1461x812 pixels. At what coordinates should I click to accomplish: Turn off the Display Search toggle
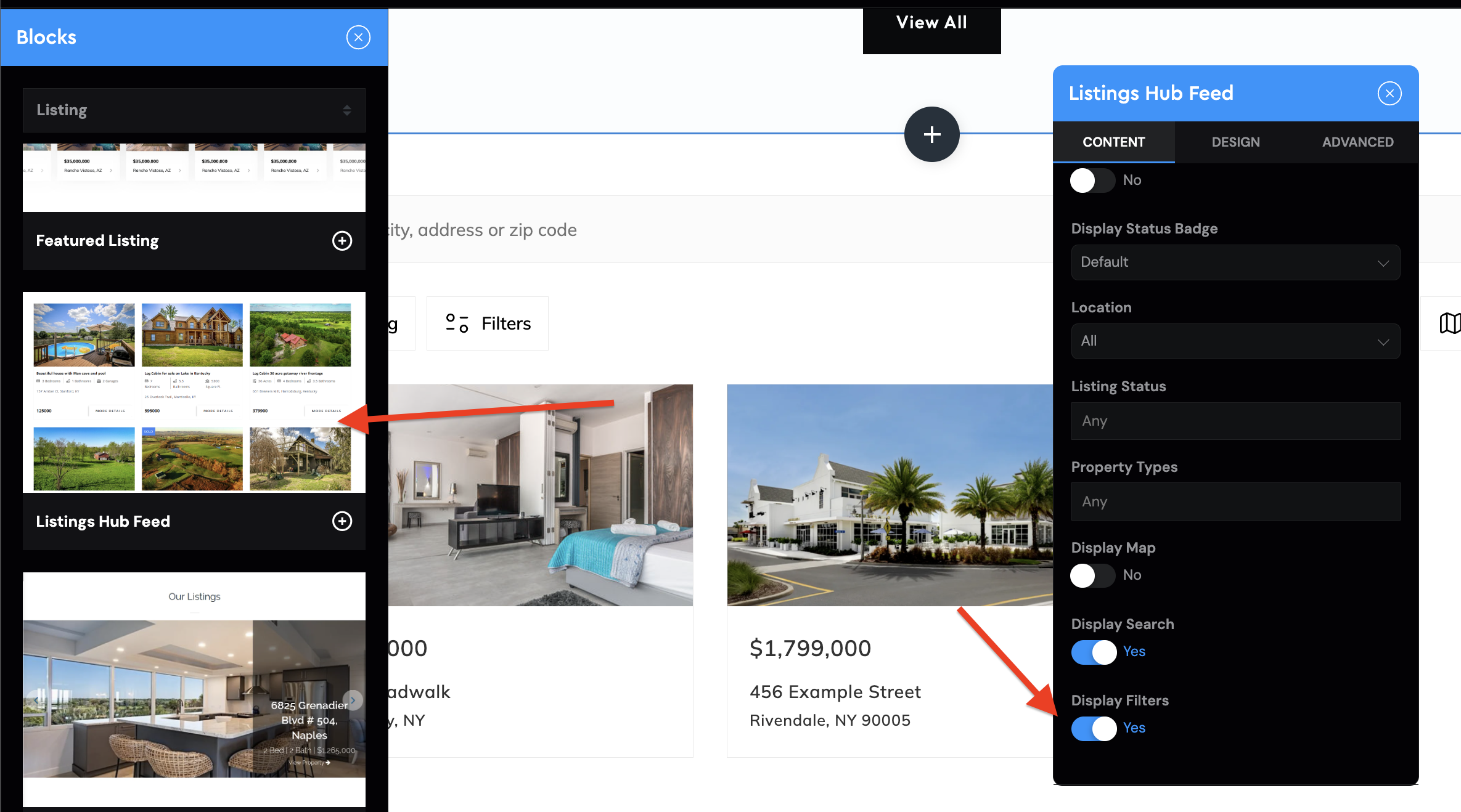[x=1094, y=652]
